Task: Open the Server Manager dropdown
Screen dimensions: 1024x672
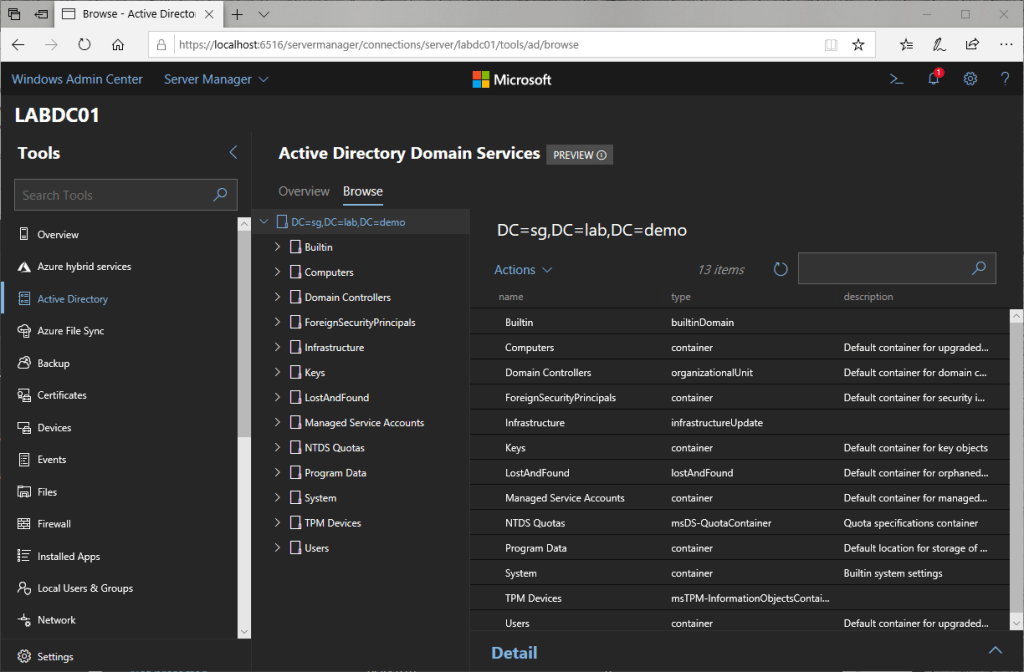Action: tap(216, 79)
